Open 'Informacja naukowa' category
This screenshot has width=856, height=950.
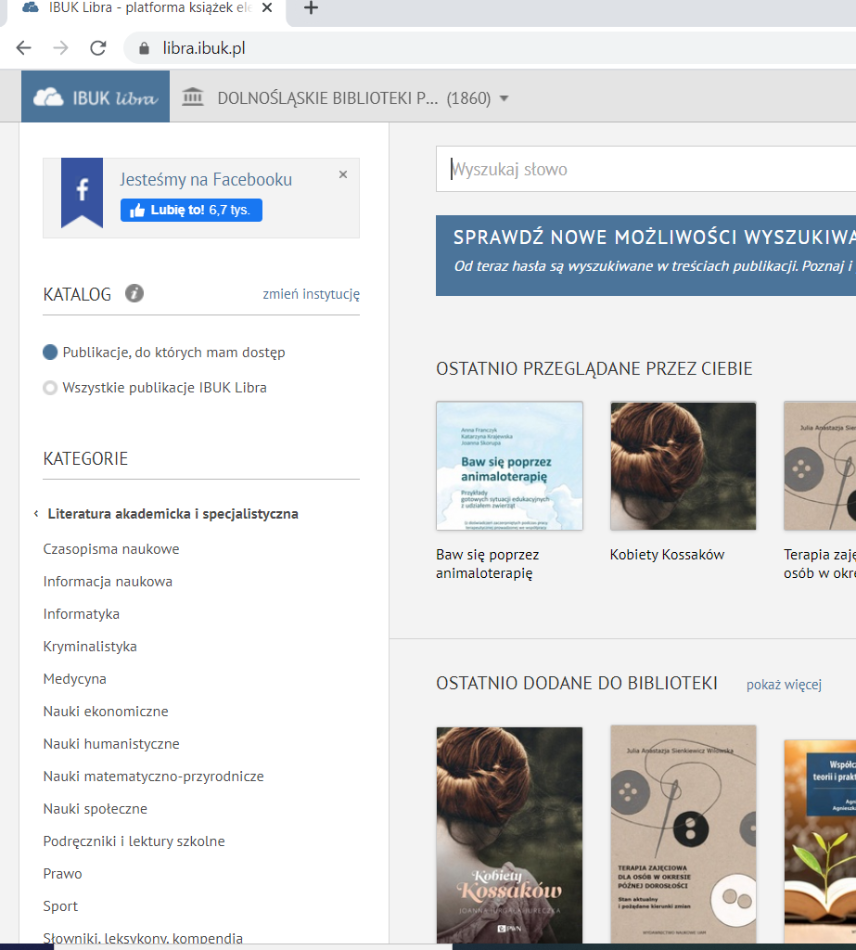pyautogui.click(x=108, y=582)
